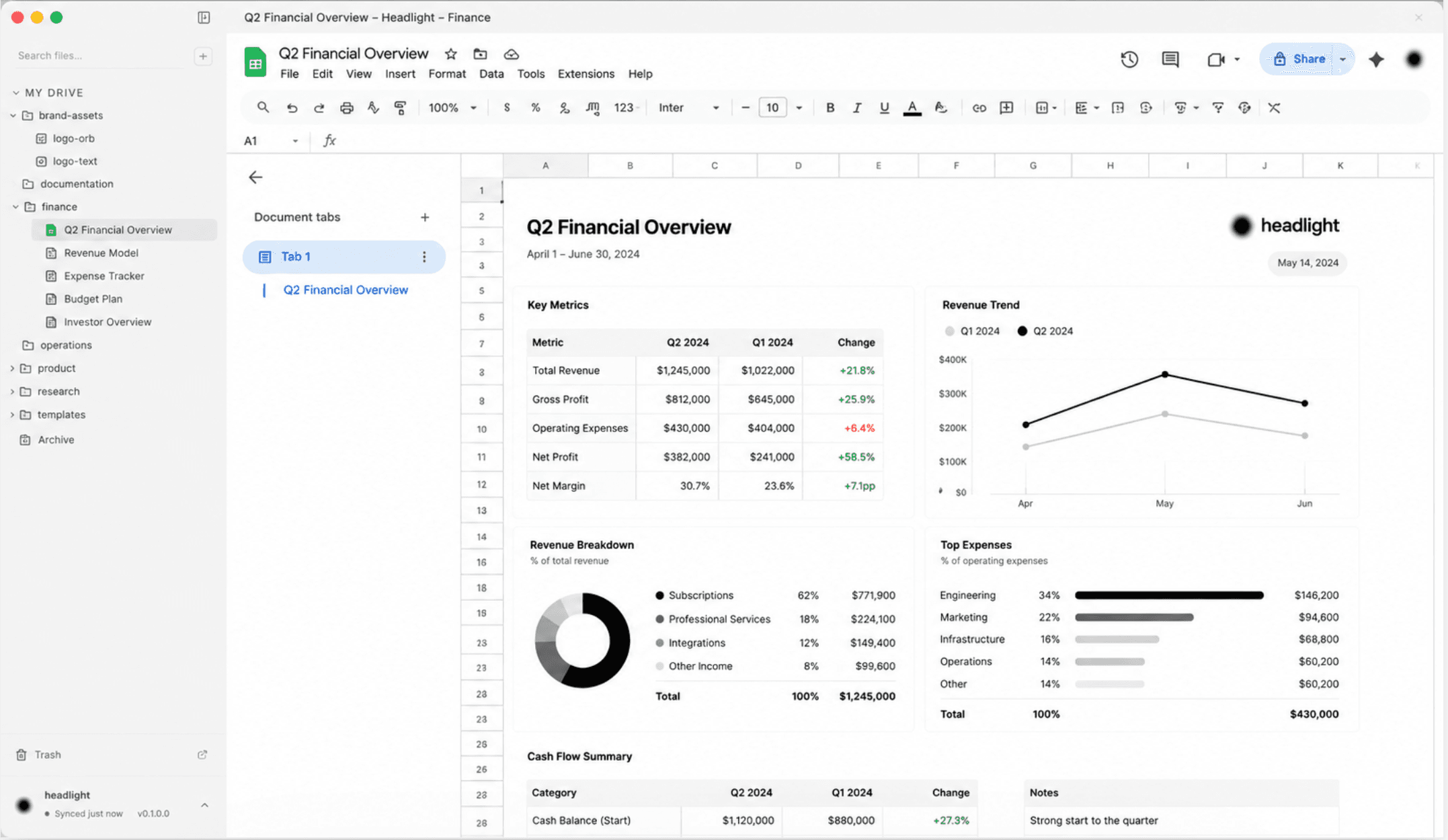Open the Edit menu
1448x840 pixels.
click(322, 74)
